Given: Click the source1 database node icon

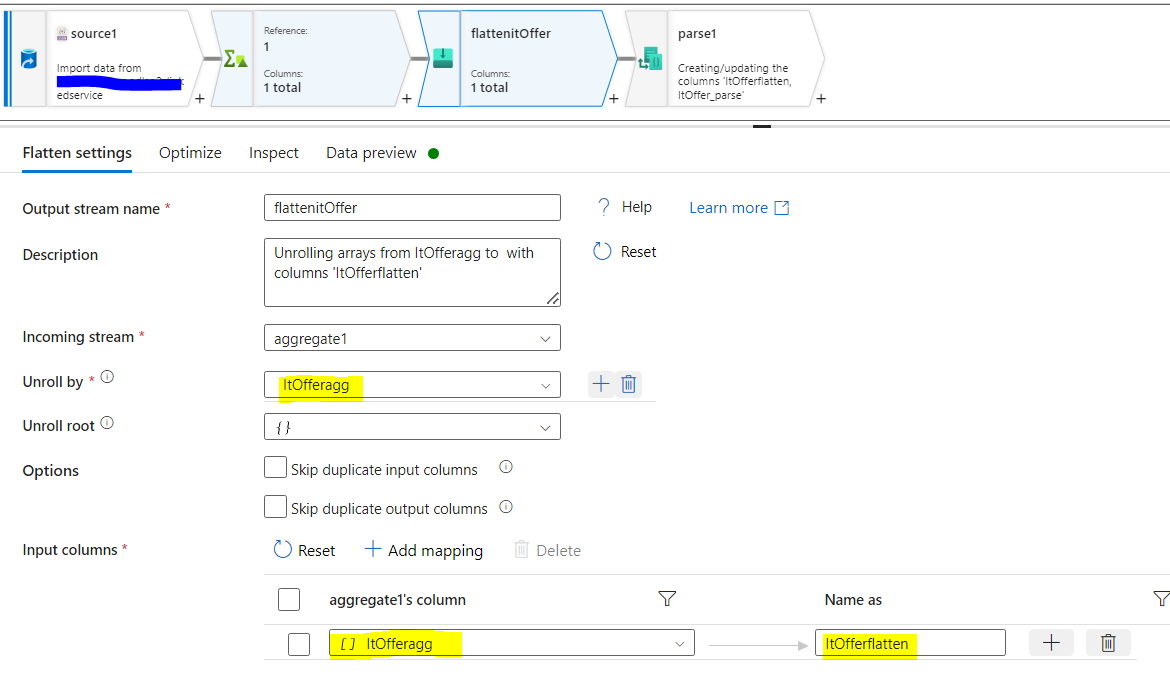Looking at the screenshot, I should pos(29,59).
